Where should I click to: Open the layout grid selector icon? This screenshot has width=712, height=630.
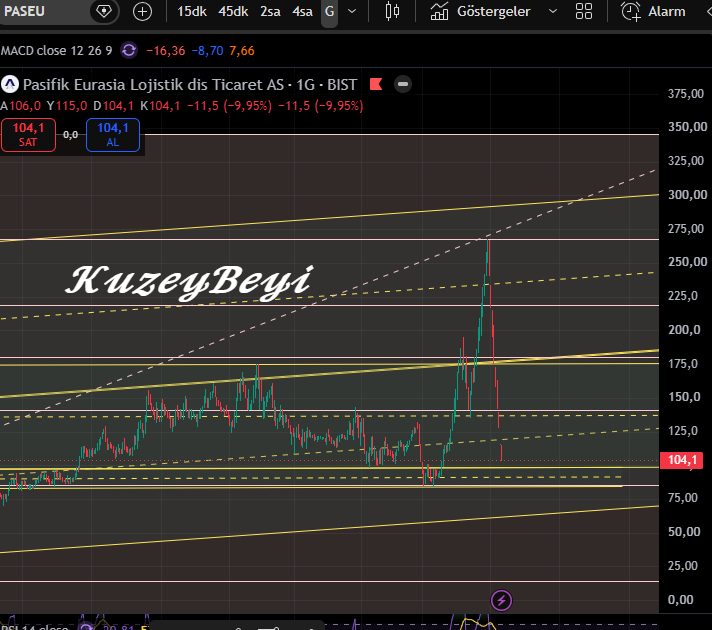click(583, 11)
